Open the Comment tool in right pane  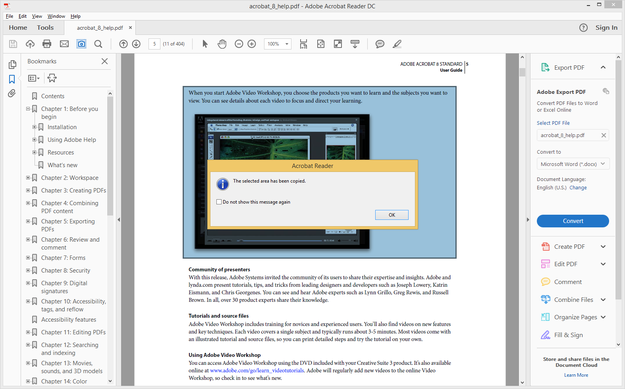568,282
